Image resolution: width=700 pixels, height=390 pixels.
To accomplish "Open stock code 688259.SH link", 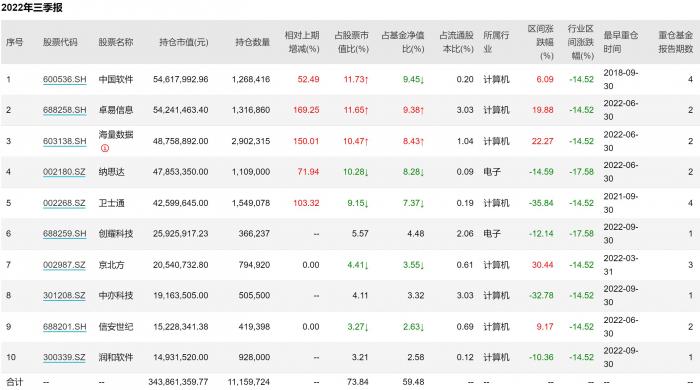I will [64, 233].
